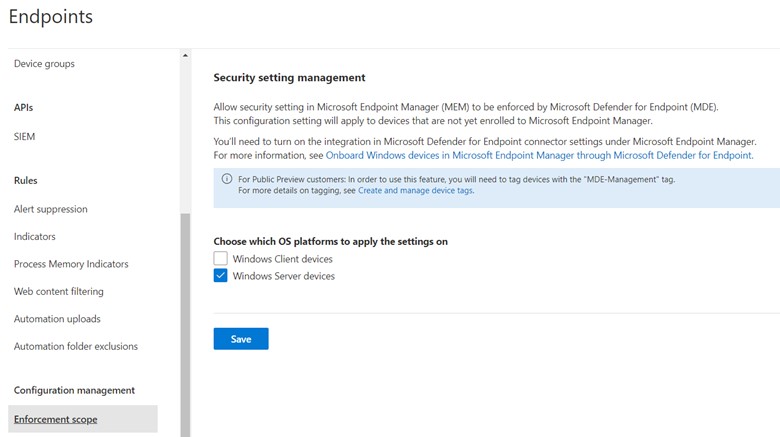Click the Windows Server devices label text
780x437 pixels.
tap(284, 276)
